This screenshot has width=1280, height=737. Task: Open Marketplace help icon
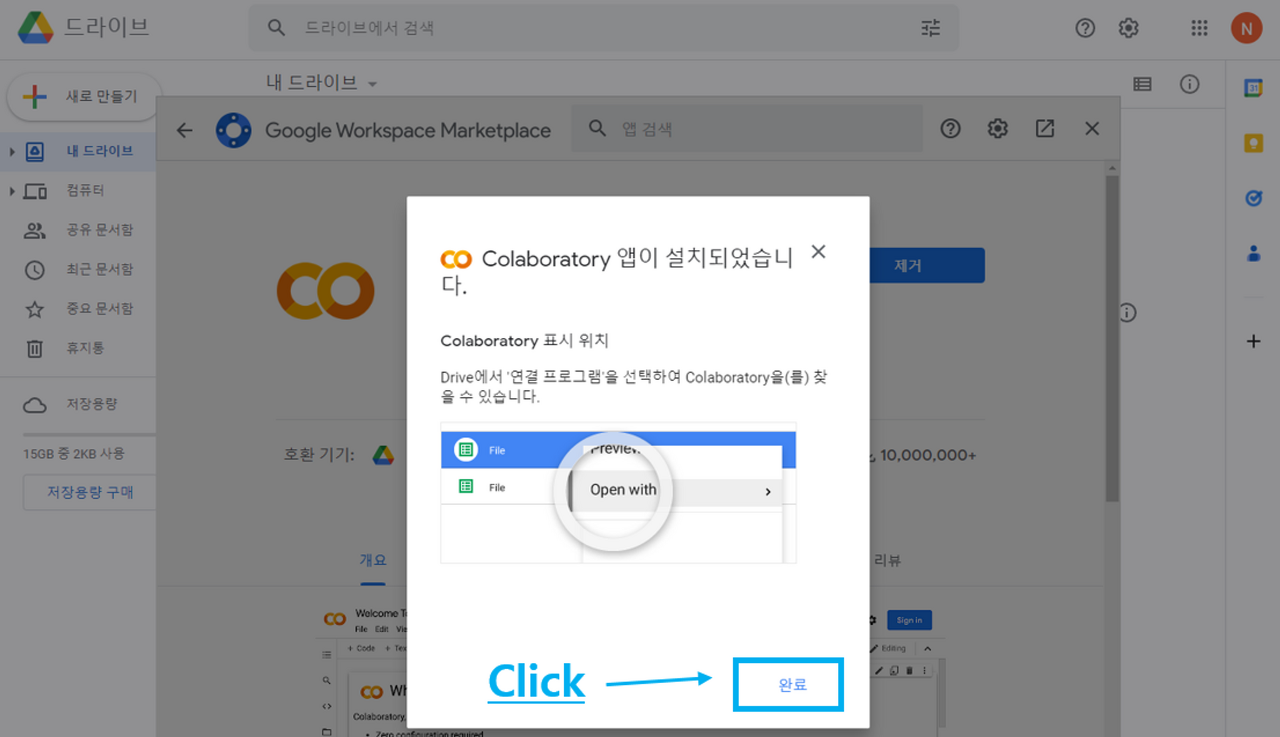pos(950,129)
